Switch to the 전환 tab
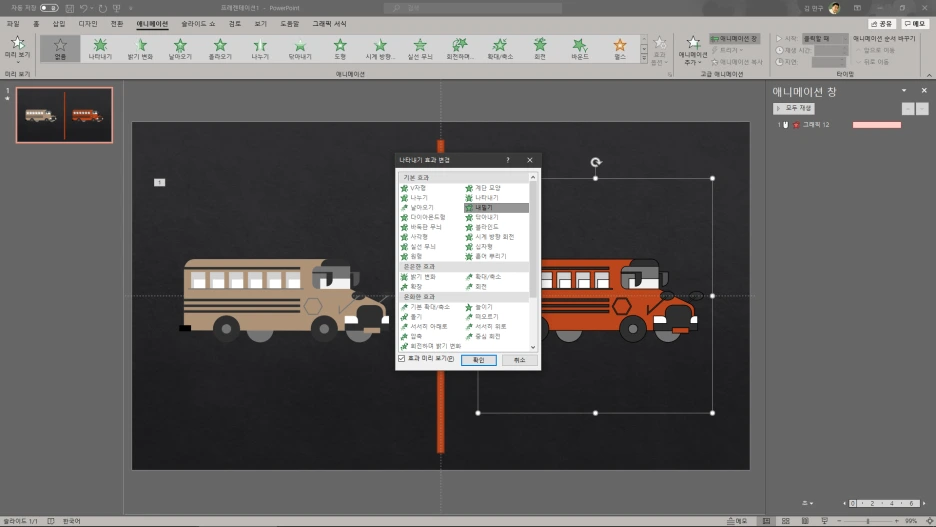 tap(117, 24)
